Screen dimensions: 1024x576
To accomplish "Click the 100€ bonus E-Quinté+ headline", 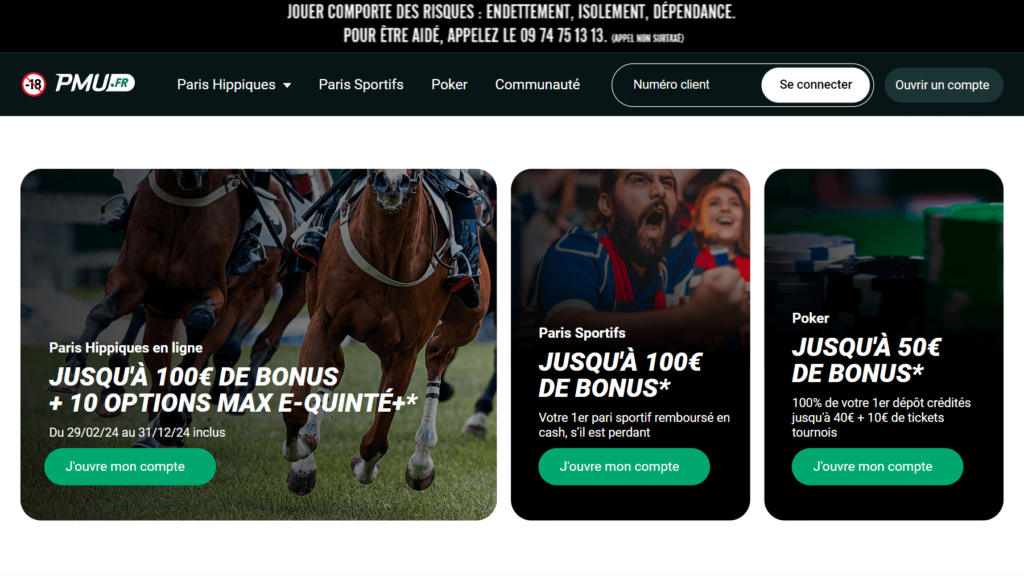I will point(233,390).
